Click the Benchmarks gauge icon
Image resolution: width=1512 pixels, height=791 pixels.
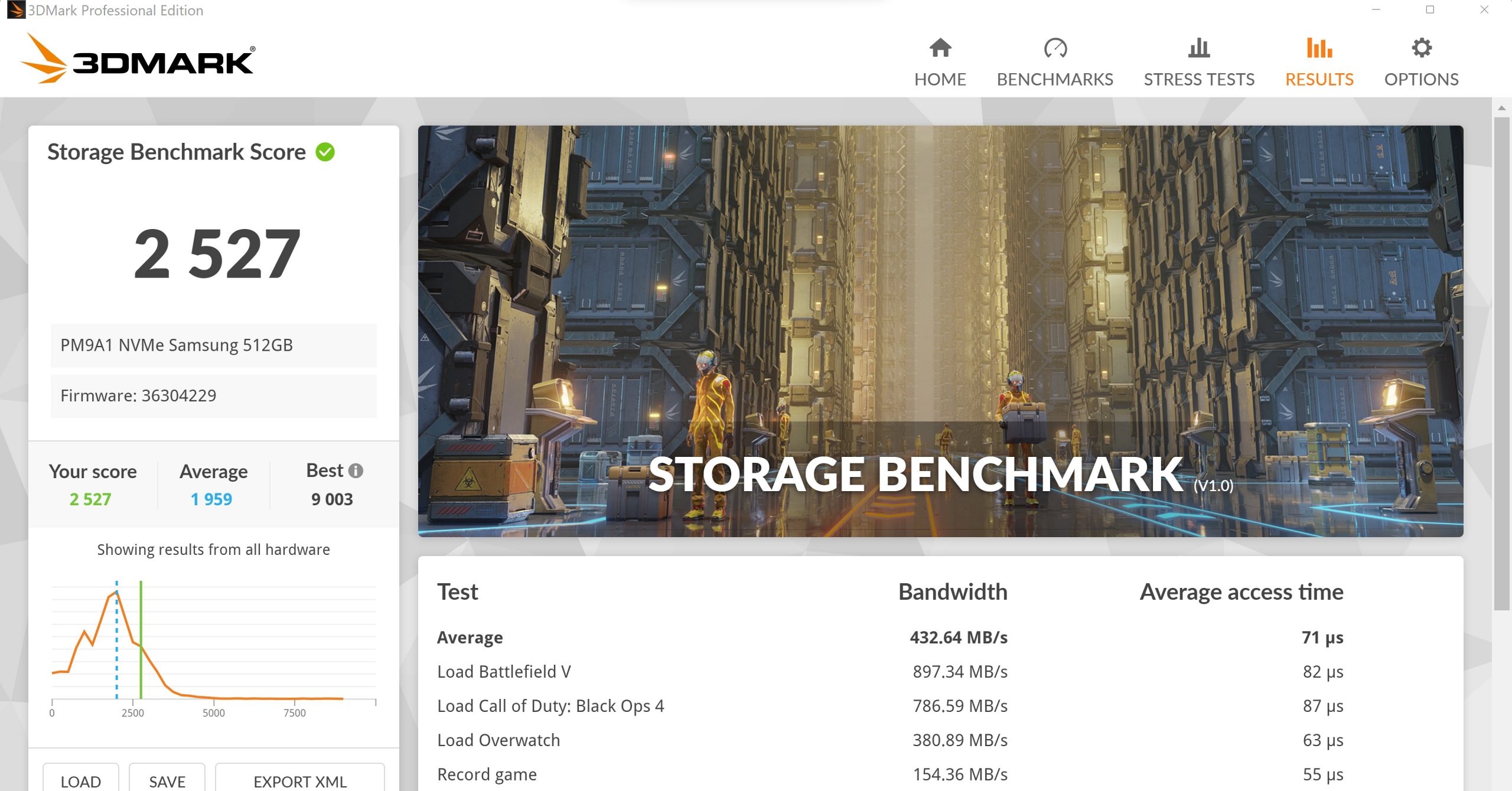(1055, 48)
